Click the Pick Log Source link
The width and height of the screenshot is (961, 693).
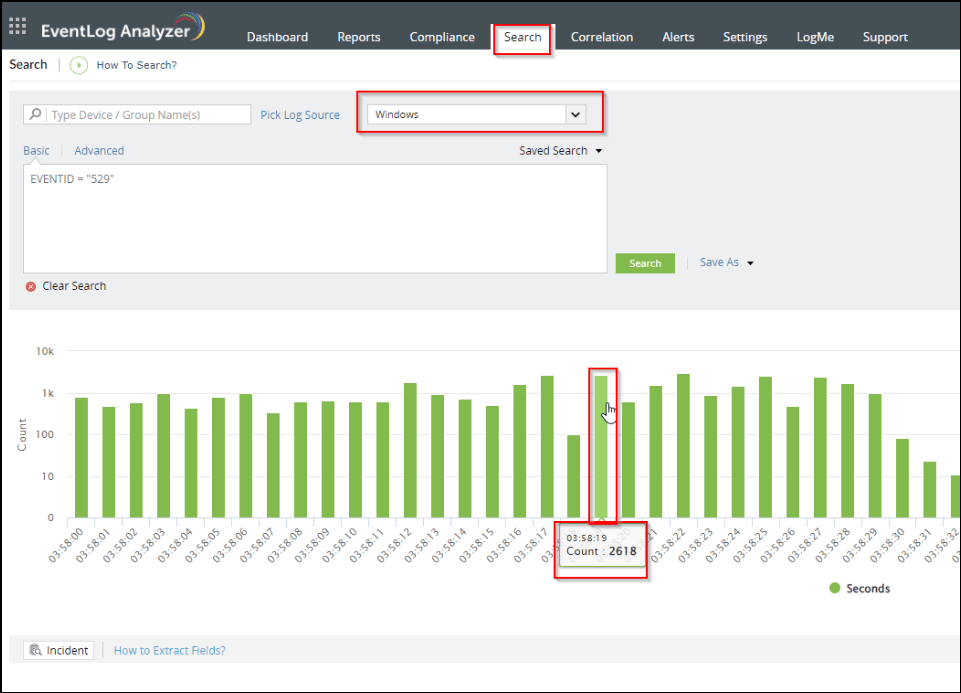pyautogui.click(x=300, y=115)
